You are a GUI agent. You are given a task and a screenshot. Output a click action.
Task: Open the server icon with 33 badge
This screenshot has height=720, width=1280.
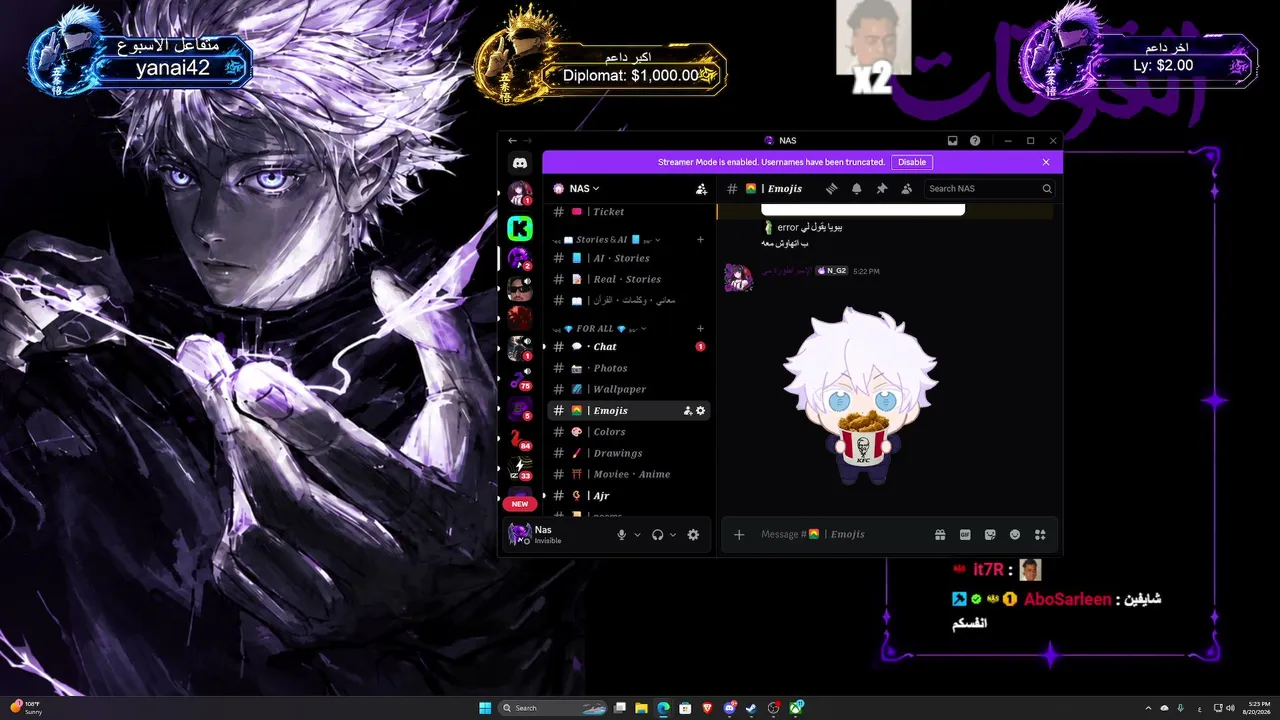pyautogui.click(x=520, y=468)
